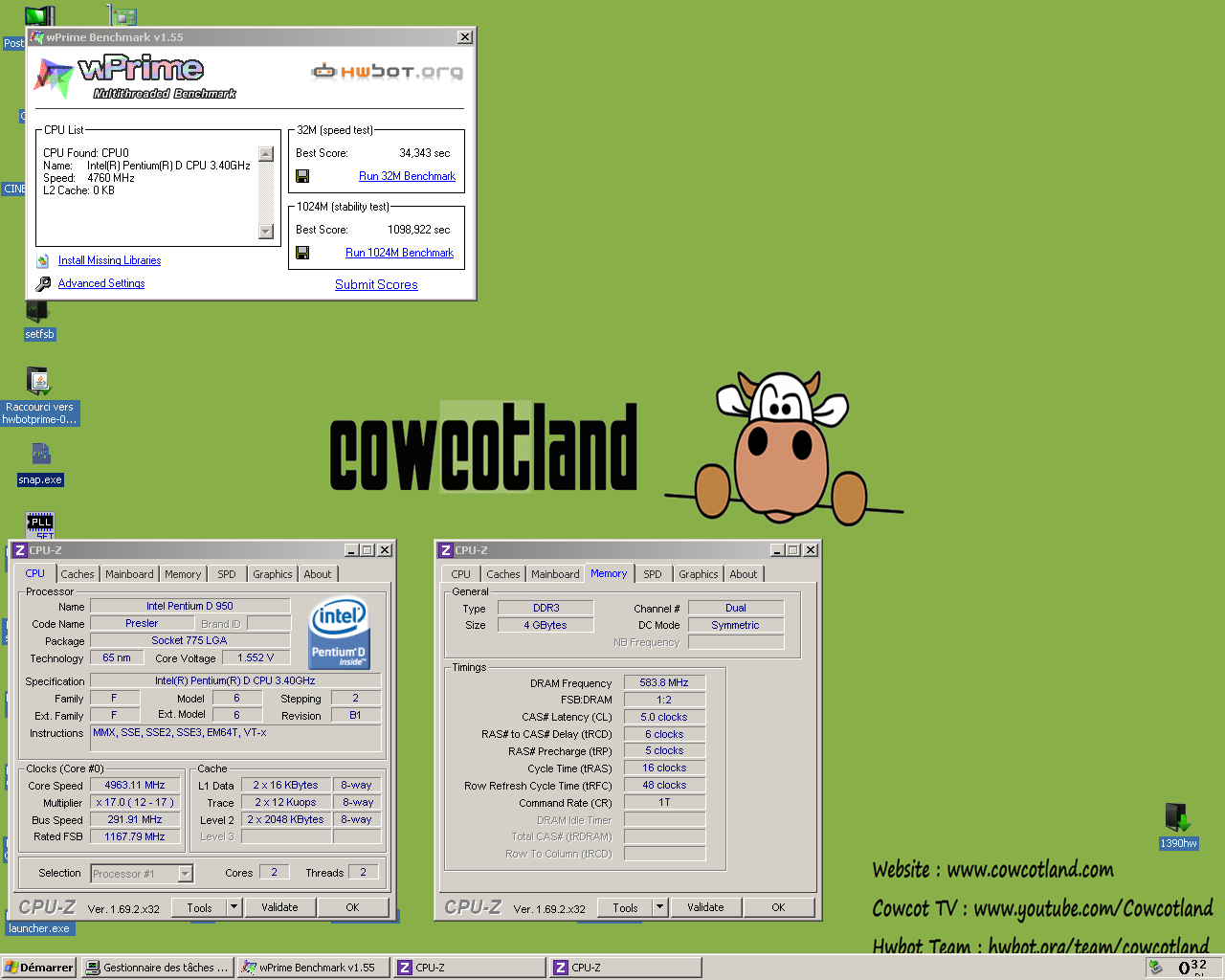
Task: Minimize the left CPU-Z window
Action: coord(351,550)
